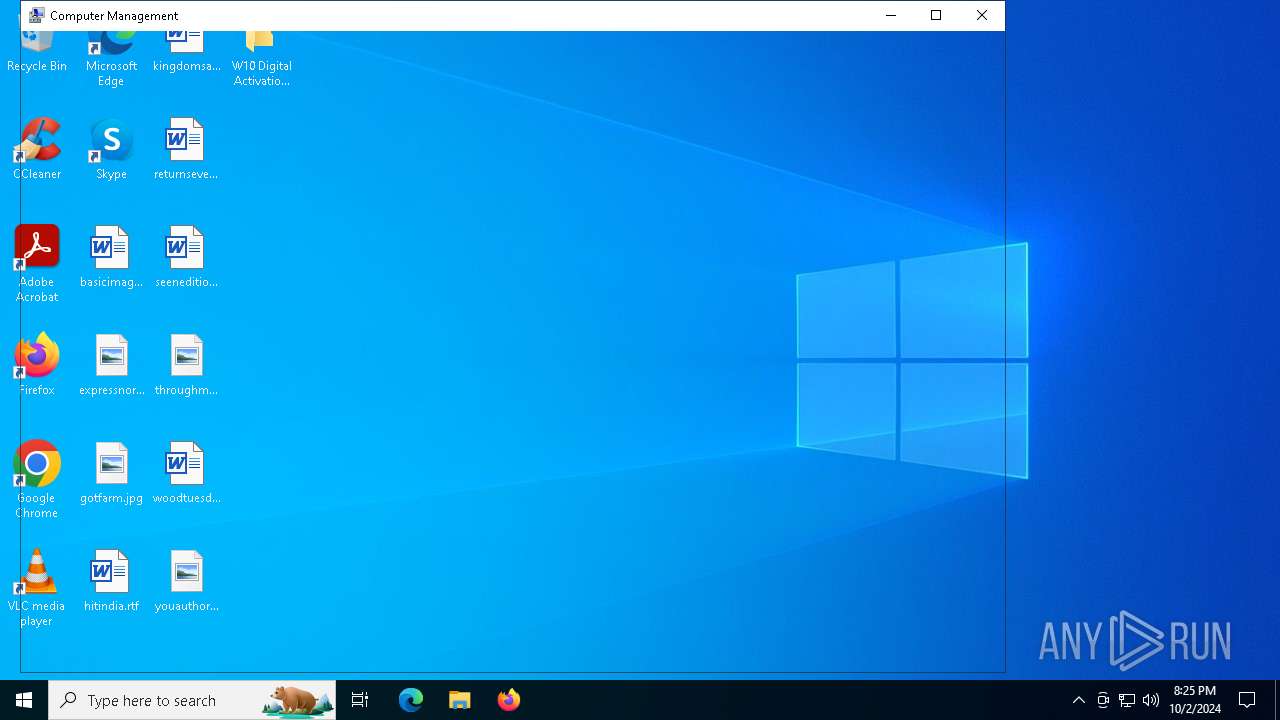The height and width of the screenshot is (720, 1280).
Task: Open Task View from the taskbar
Action: tap(360, 700)
